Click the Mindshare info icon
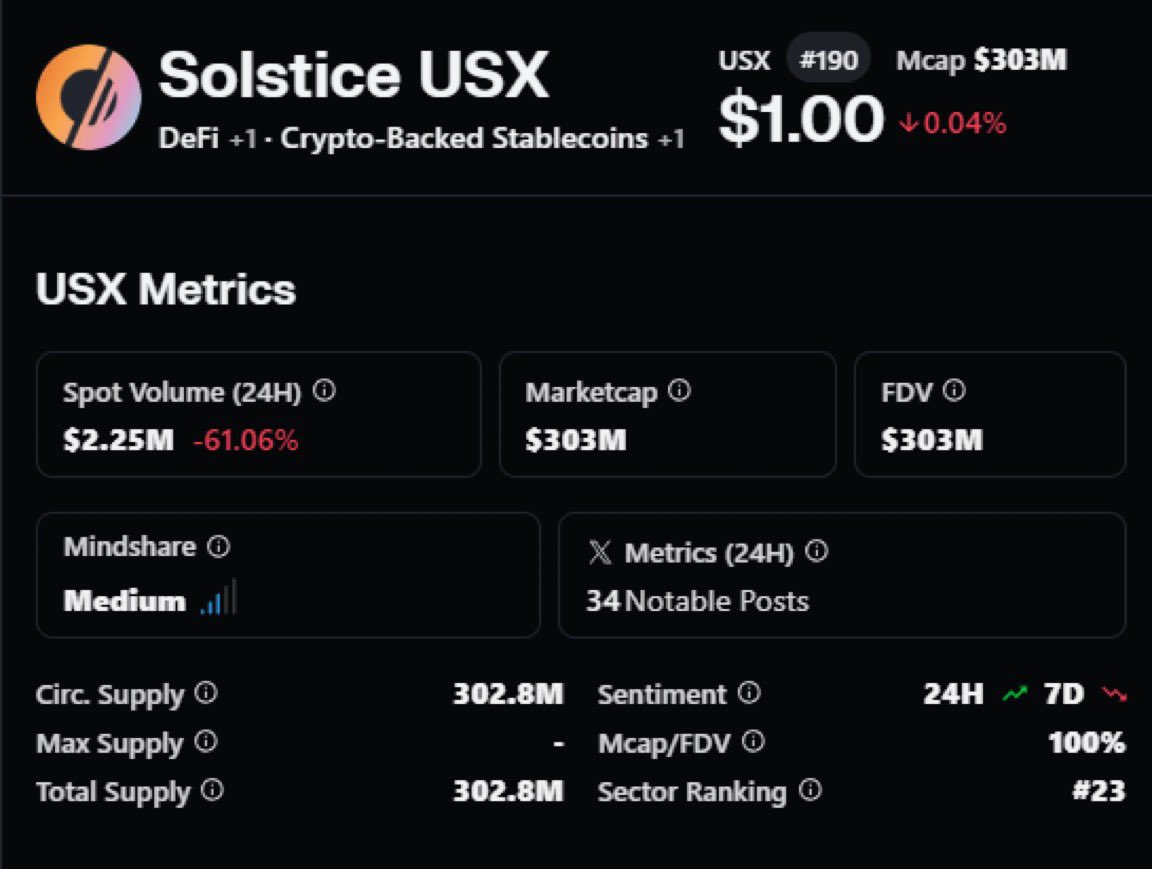This screenshot has height=869, width=1152. 218,546
